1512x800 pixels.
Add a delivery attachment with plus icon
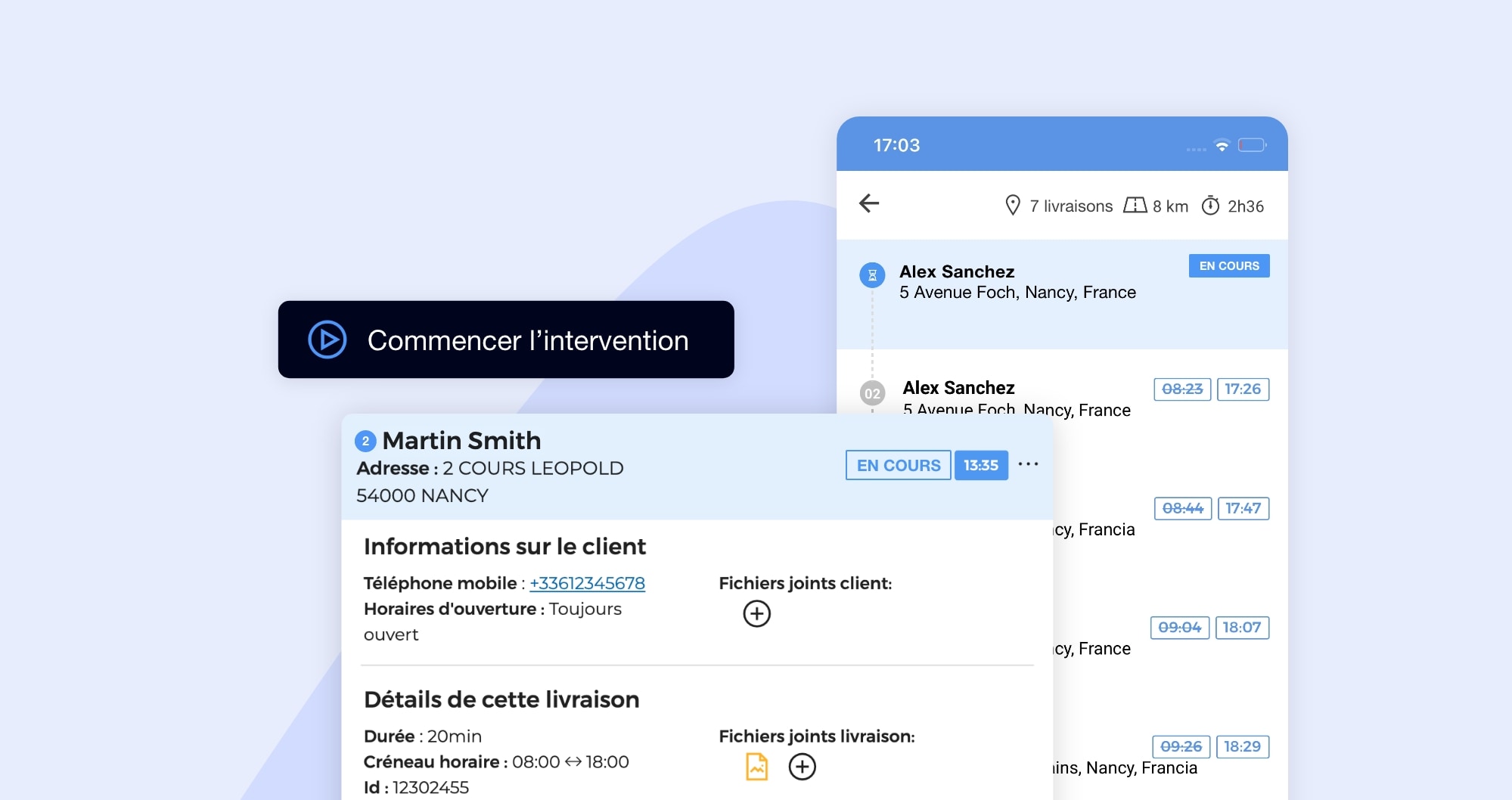click(x=802, y=767)
